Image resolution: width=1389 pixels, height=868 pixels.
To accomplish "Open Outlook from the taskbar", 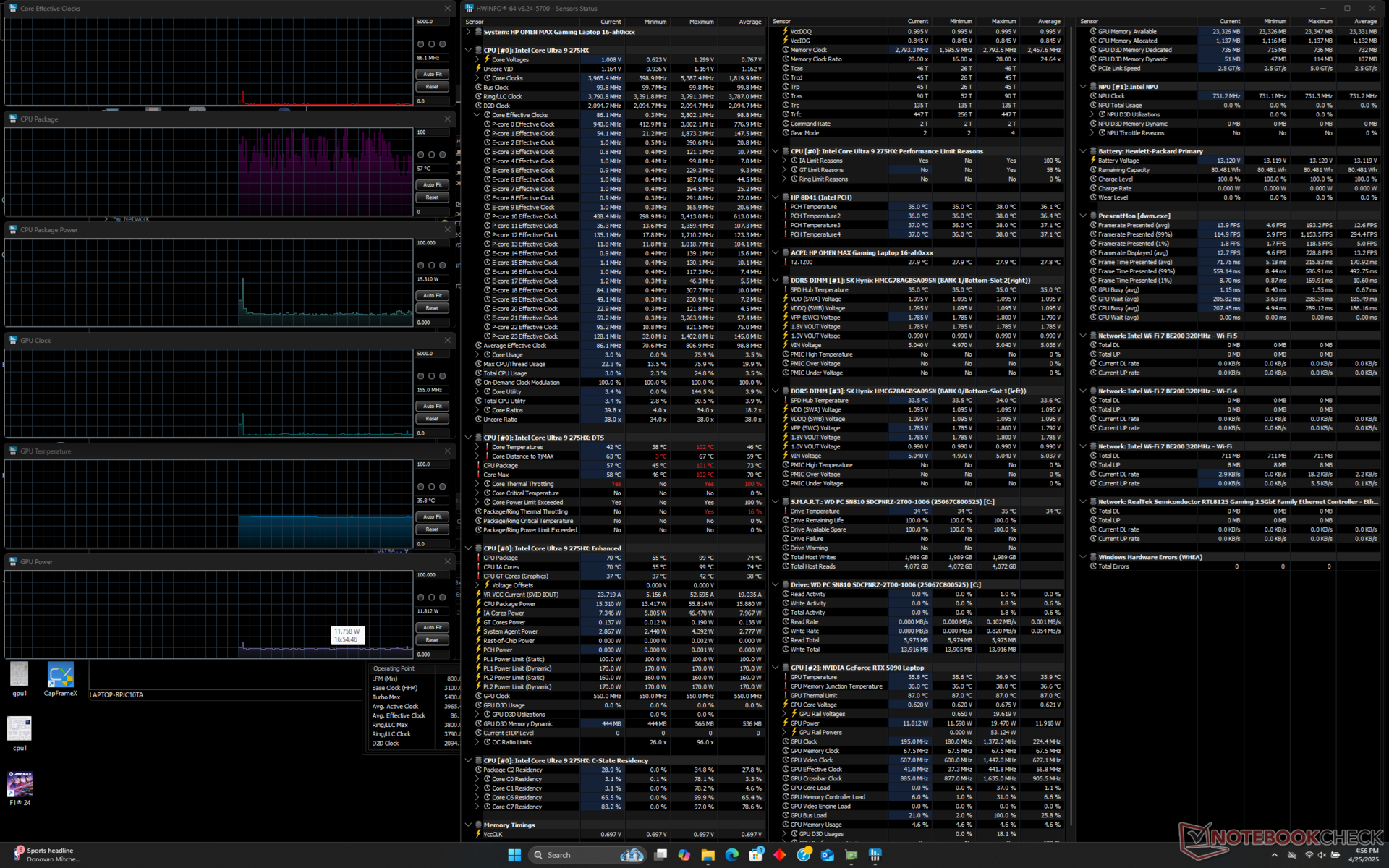I will point(827,855).
